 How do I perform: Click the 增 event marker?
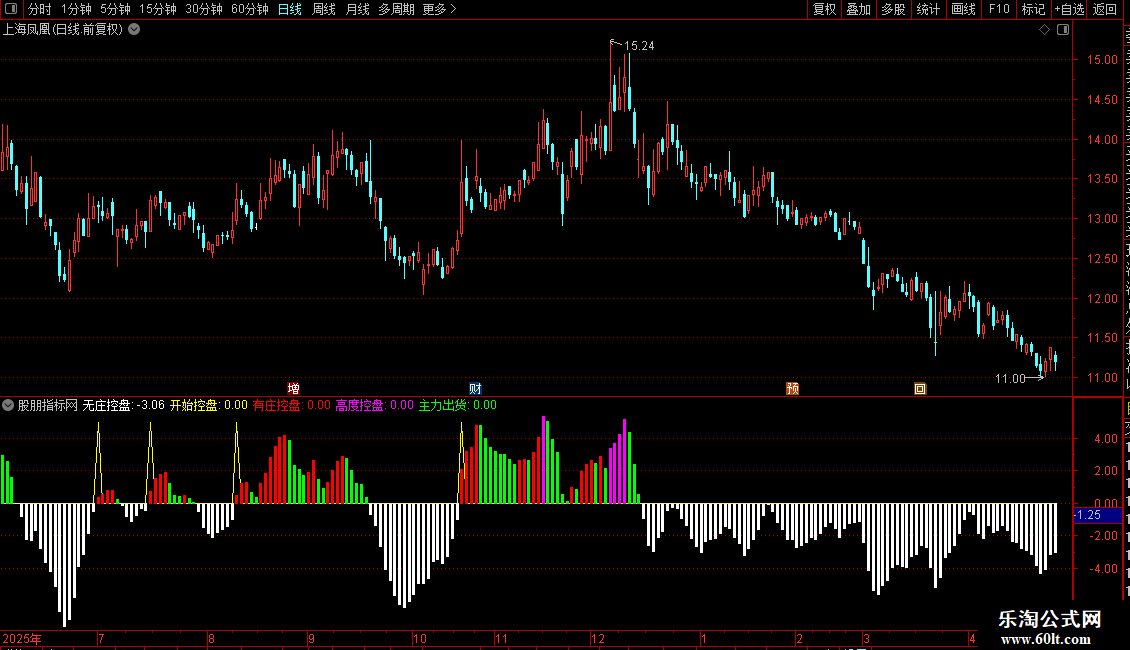[x=293, y=388]
